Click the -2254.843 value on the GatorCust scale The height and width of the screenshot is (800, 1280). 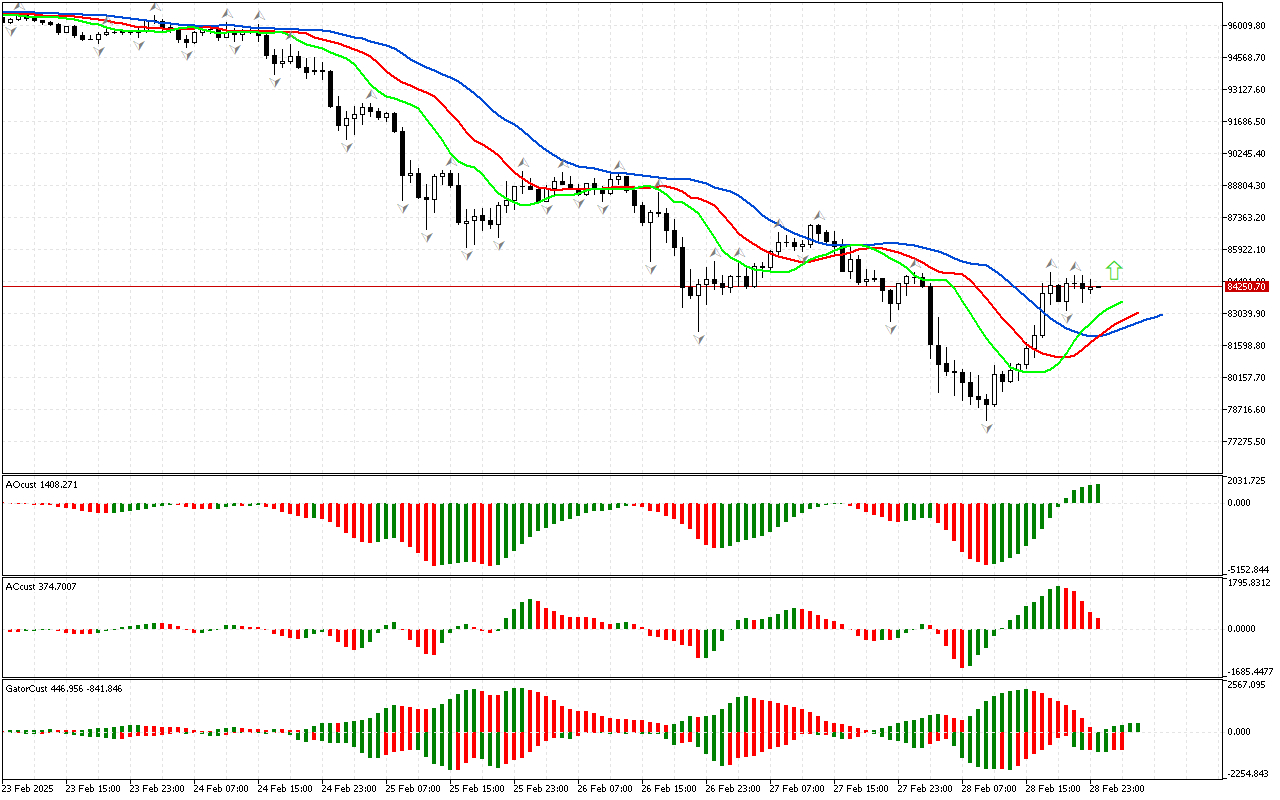pyautogui.click(x=1247, y=773)
